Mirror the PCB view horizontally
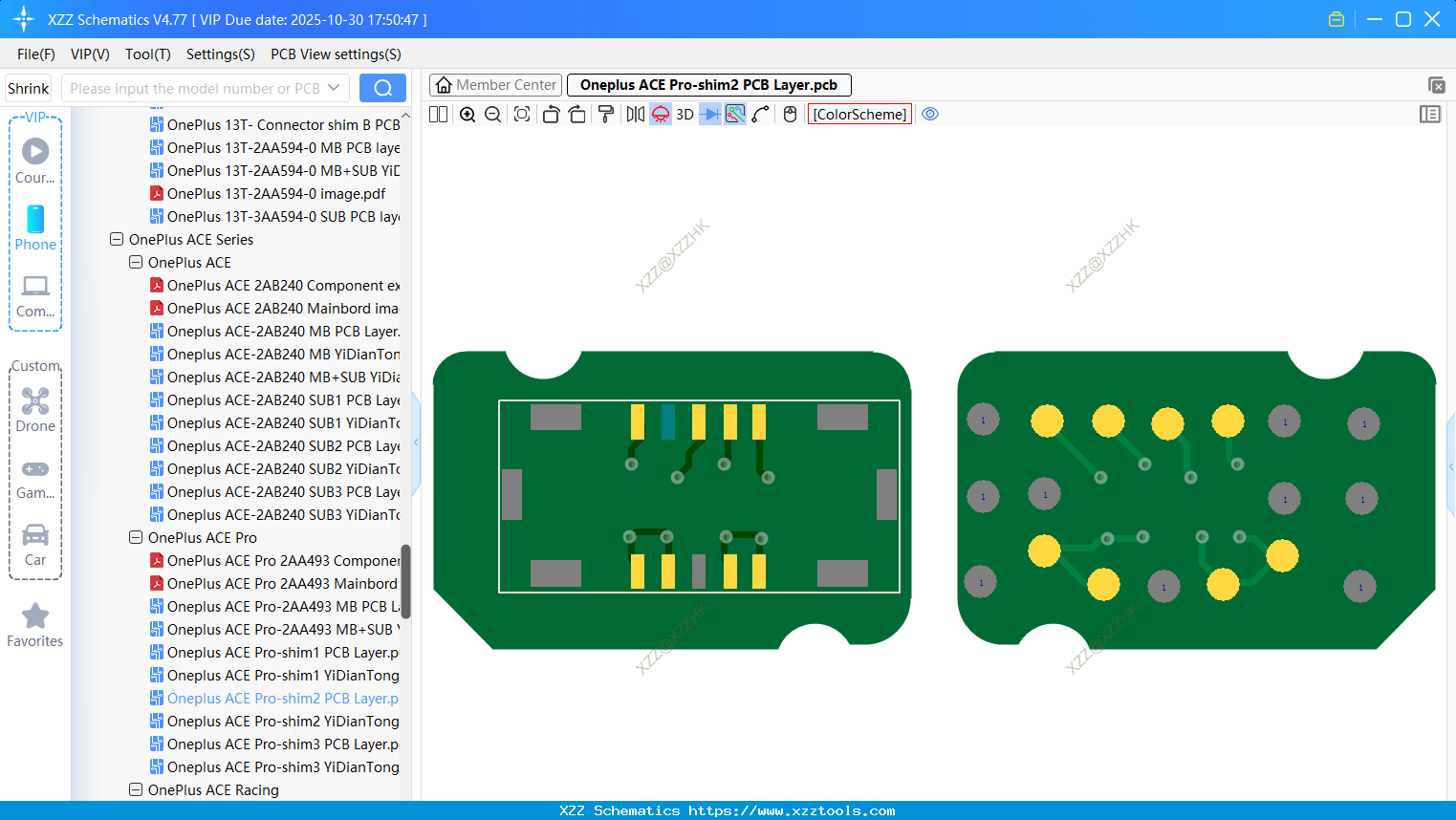Image resolution: width=1456 pixels, height=820 pixels. point(634,114)
